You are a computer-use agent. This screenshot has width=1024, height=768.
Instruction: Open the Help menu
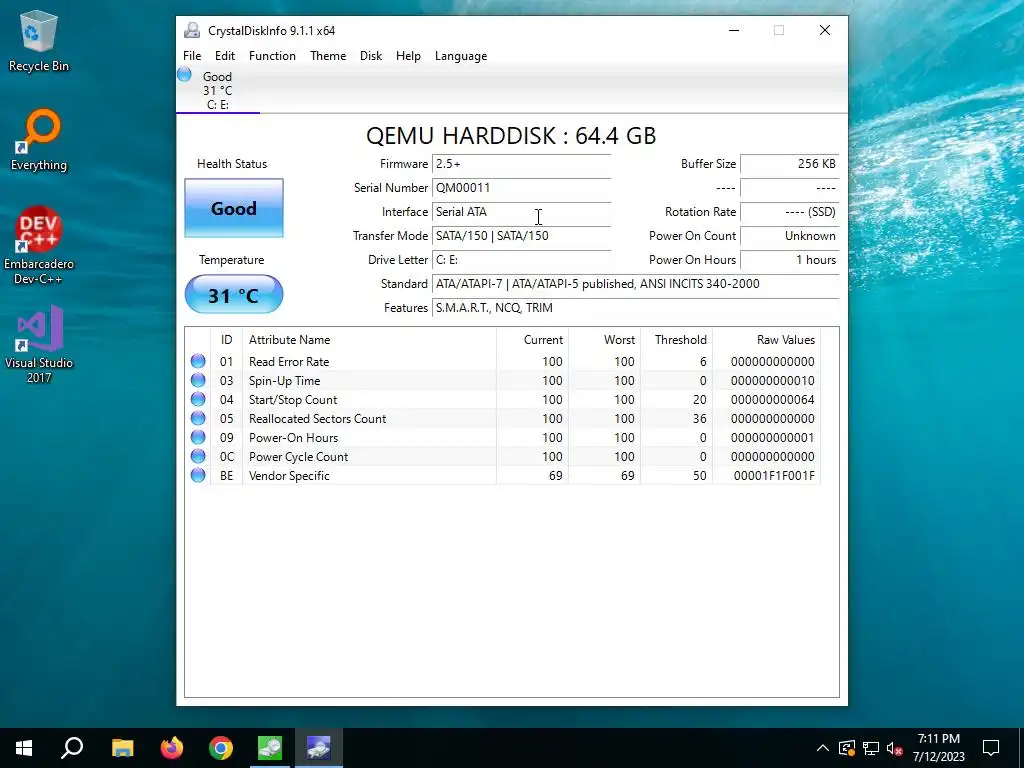[x=408, y=56]
